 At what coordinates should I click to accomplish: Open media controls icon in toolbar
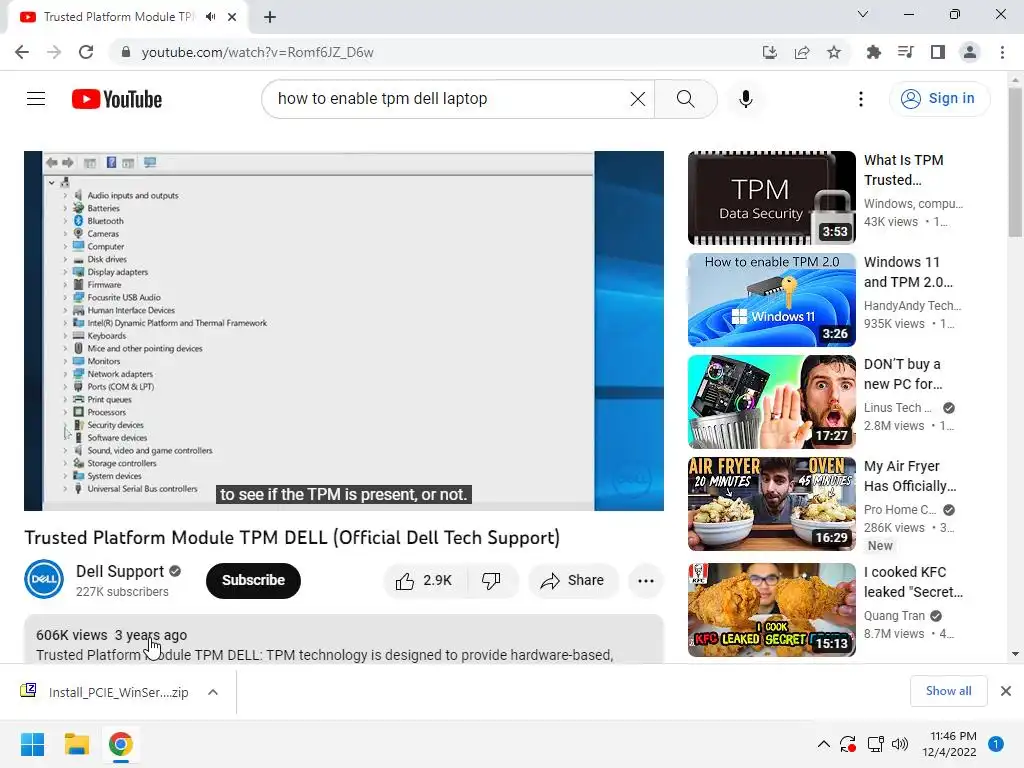coord(906,52)
